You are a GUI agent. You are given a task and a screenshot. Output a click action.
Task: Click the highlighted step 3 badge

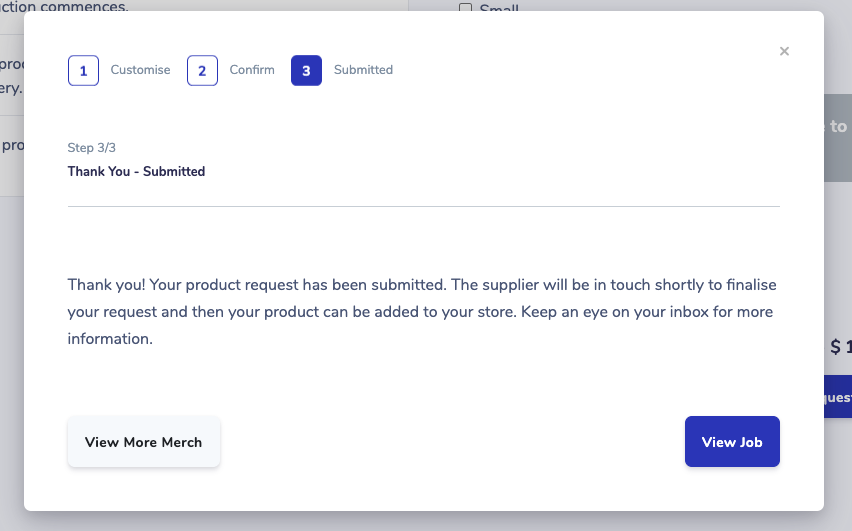[x=306, y=70]
